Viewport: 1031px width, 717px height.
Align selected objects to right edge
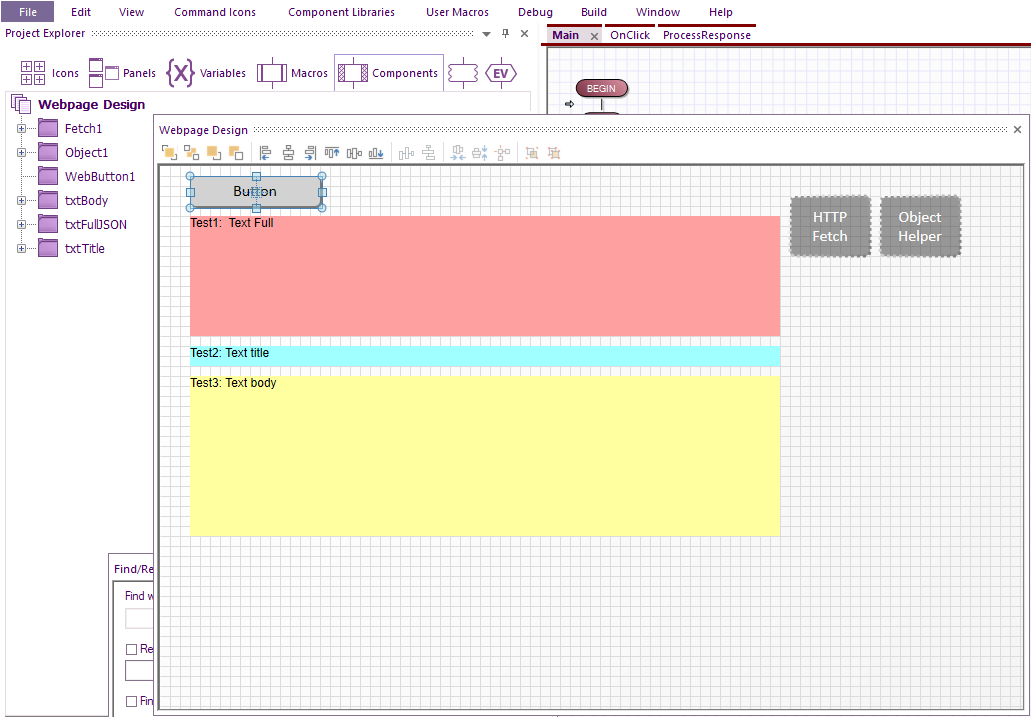(x=310, y=153)
